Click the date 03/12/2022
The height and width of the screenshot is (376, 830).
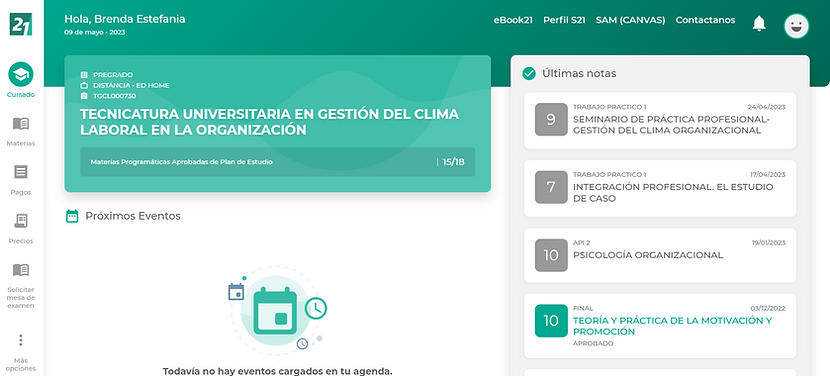(768, 308)
